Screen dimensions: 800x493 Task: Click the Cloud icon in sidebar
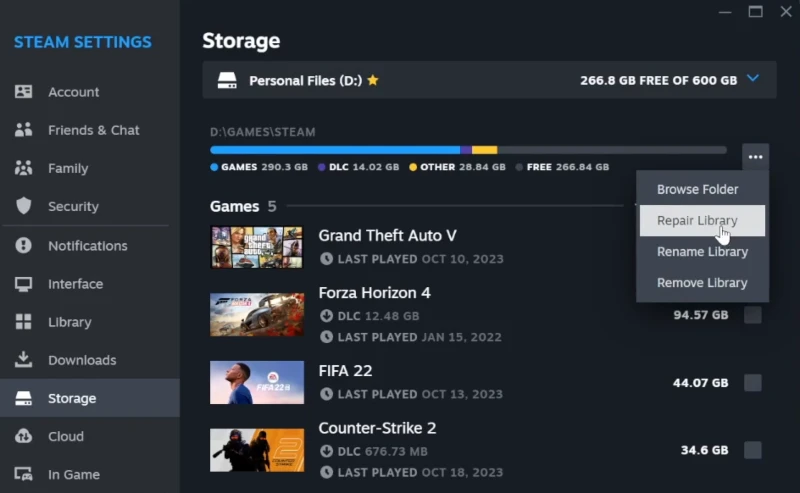(x=23, y=436)
